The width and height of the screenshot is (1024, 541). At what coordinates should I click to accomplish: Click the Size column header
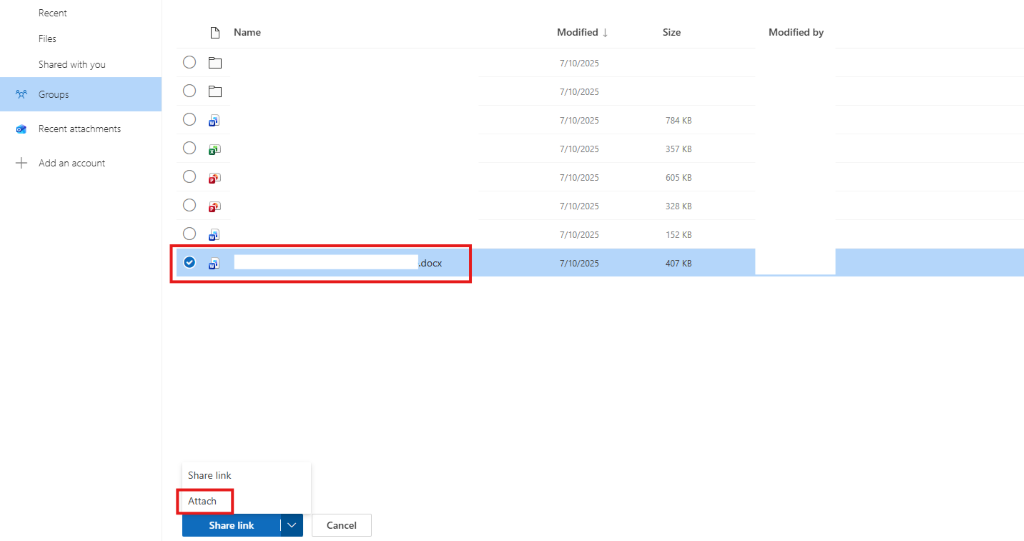[x=671, y=33]
